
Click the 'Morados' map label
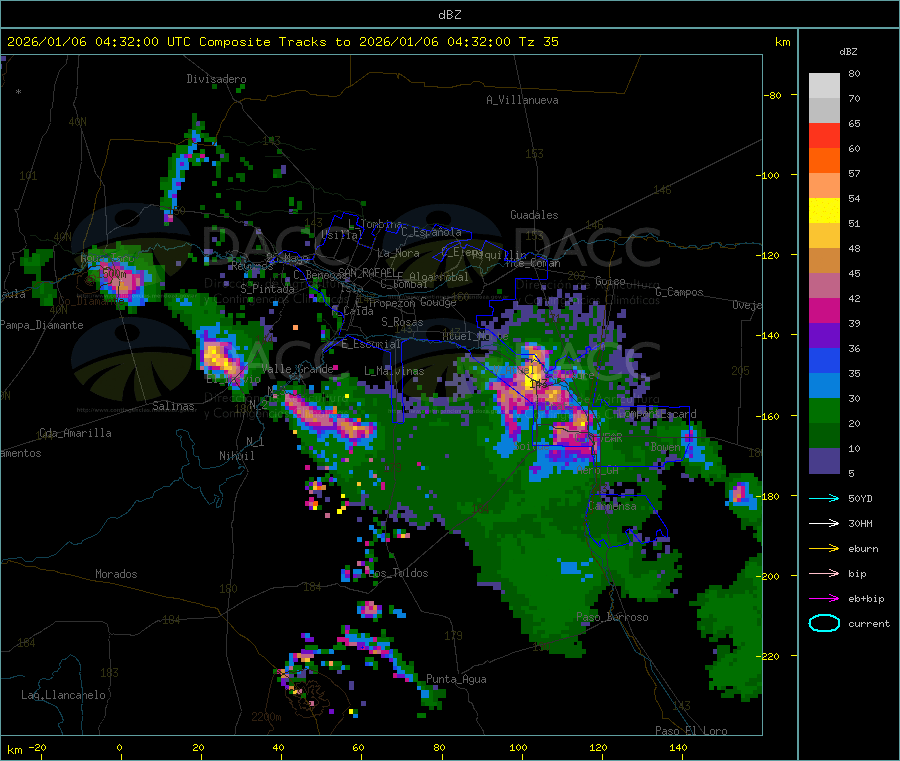pos(116,574)
